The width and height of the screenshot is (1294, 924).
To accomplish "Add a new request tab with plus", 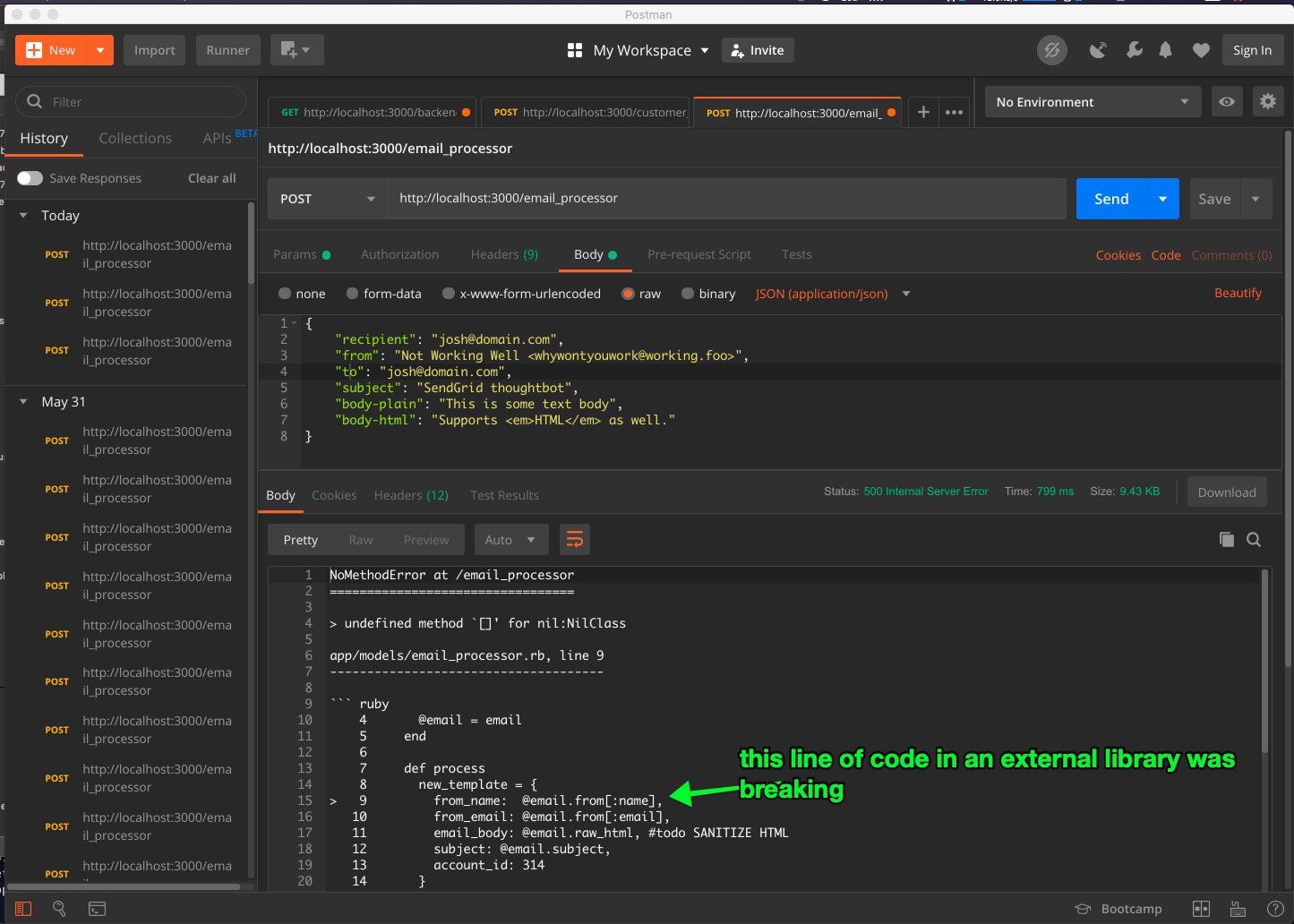I will coord(923,112).
